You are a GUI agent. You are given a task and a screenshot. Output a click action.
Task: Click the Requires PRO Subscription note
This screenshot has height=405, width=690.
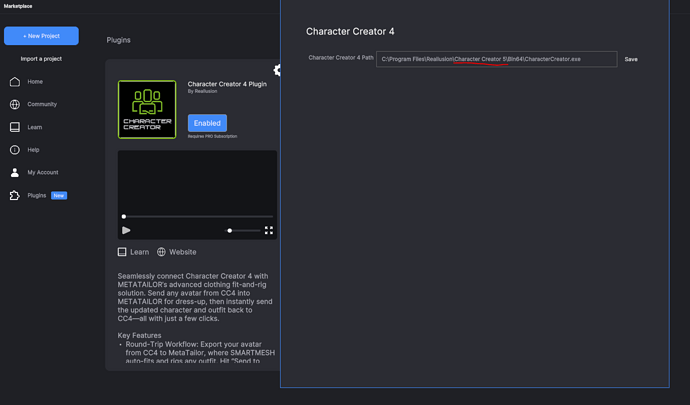[213, 136]
